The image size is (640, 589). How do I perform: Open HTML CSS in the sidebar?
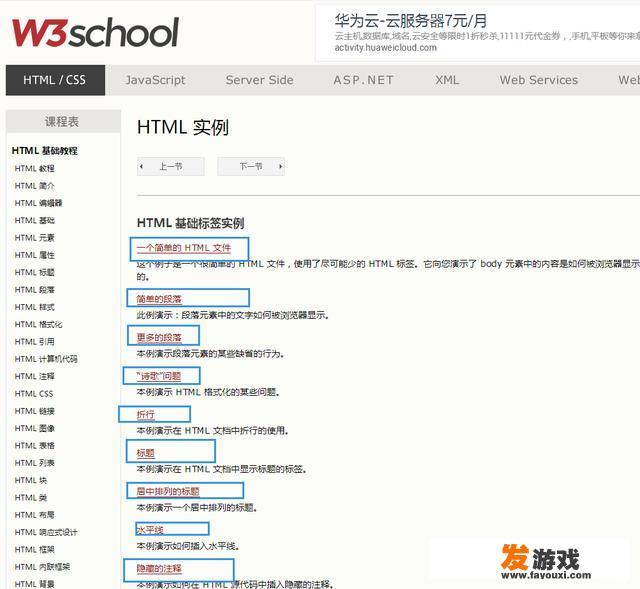tap(34, 393)
